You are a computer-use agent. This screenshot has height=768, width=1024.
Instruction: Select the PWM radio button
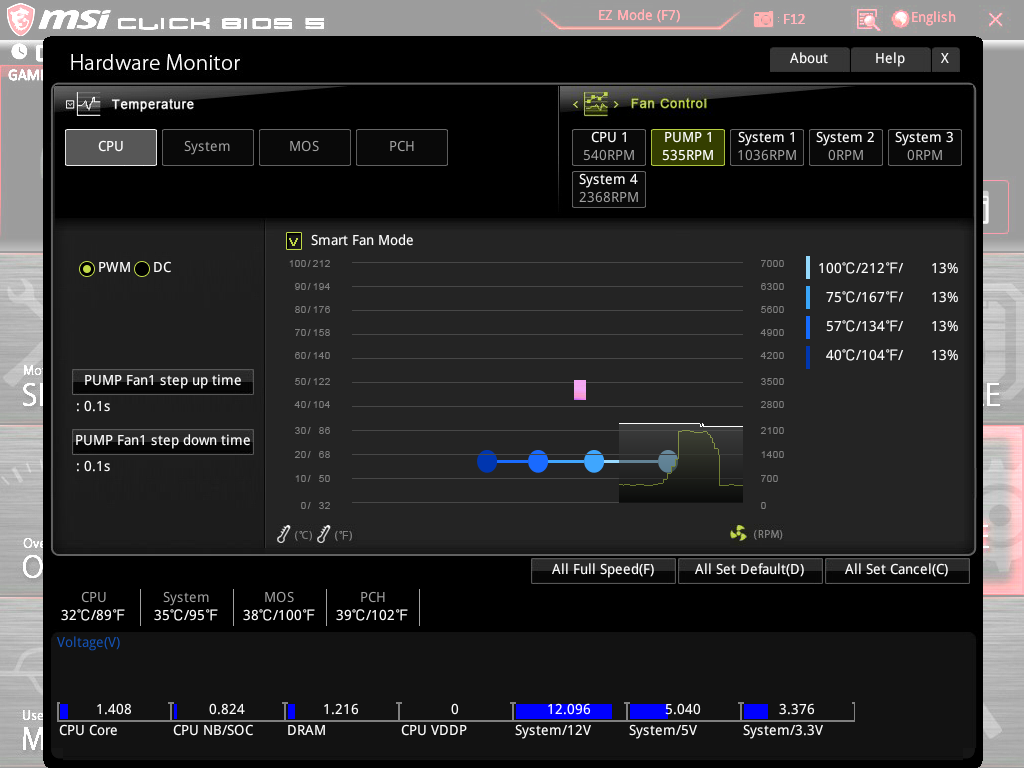click(x=86, y=268)
